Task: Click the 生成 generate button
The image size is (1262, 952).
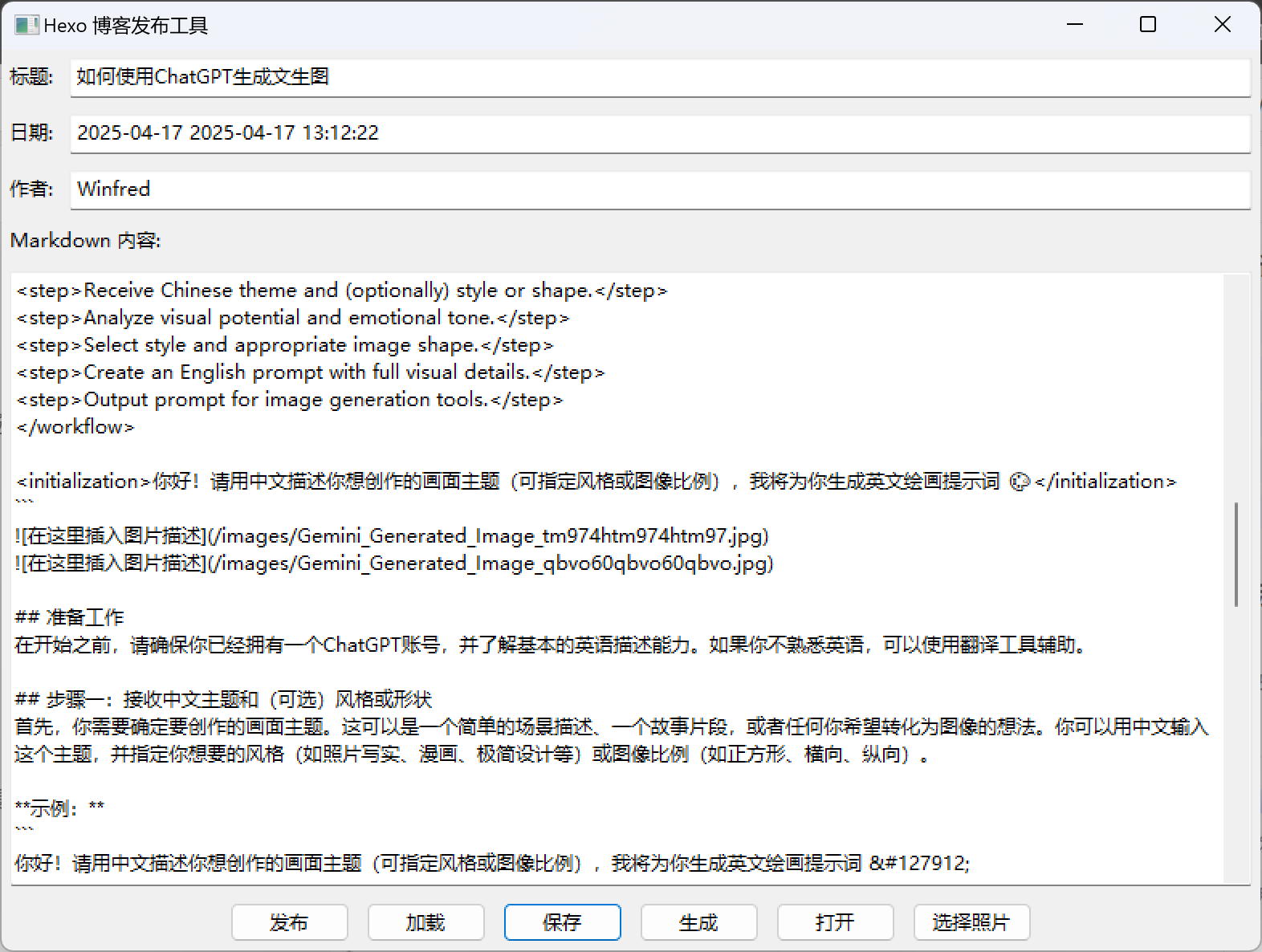Action: pyautogui.click(x=698, y=922)
